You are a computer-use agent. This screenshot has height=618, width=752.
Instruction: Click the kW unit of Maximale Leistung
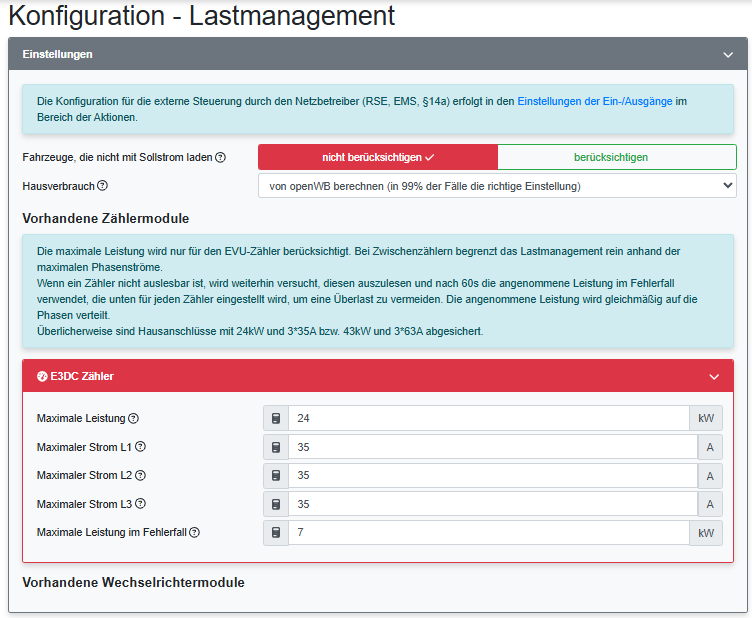pyautogui.click(x=706, y=418)
